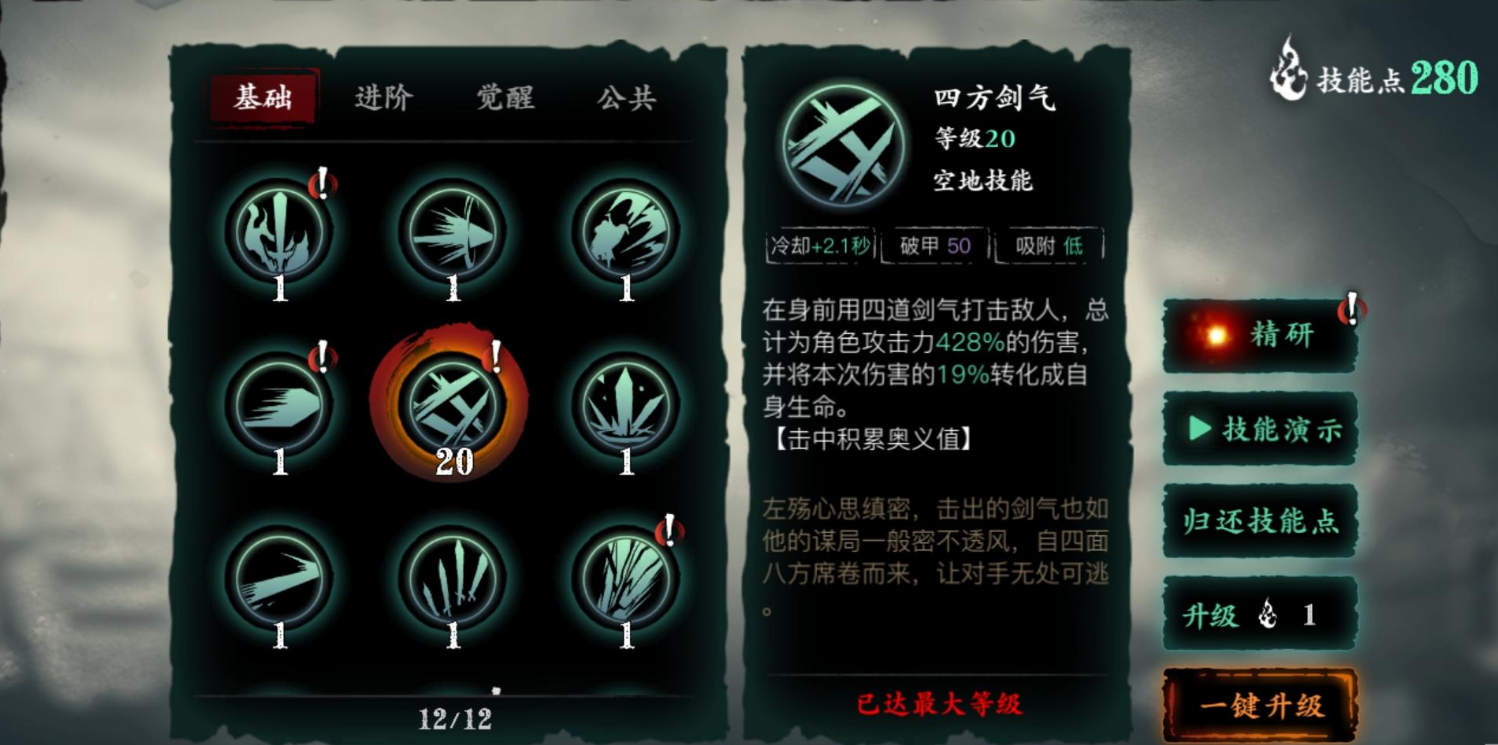Switch to the 进阶 tab

point(384,98)
